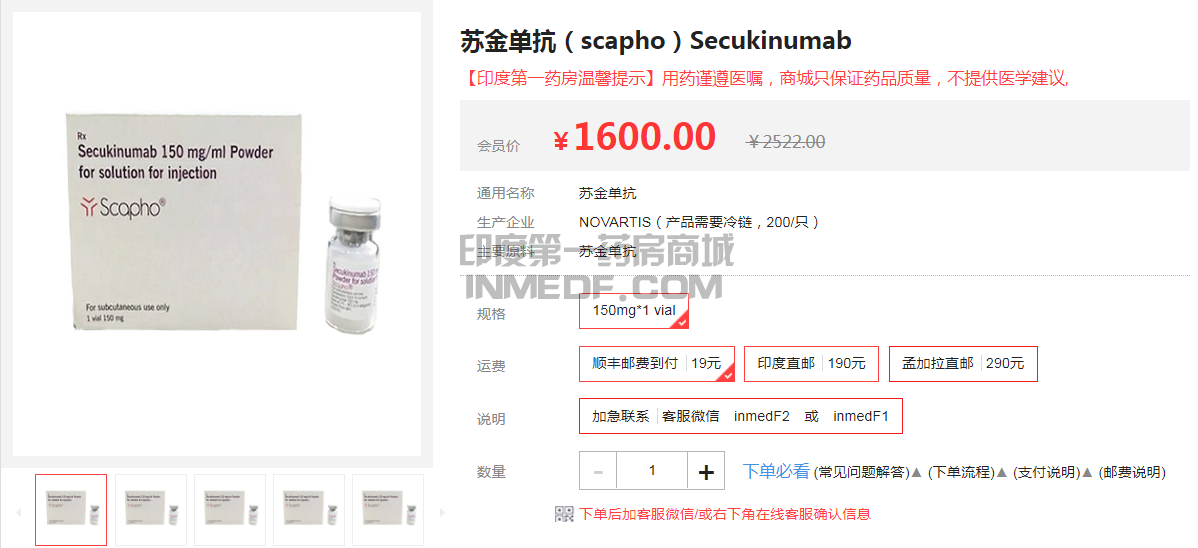
Task: Select the 150mg*1 vial specification option
Action: [x=634, y=312]
